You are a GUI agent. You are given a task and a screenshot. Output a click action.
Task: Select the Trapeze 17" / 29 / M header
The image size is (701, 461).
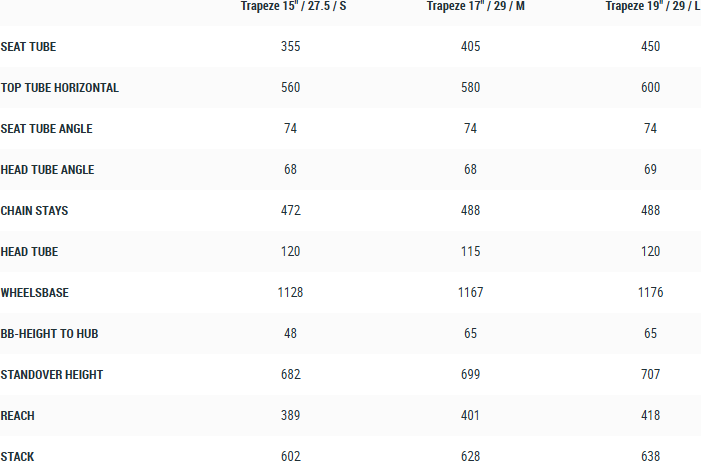[470, 6]
